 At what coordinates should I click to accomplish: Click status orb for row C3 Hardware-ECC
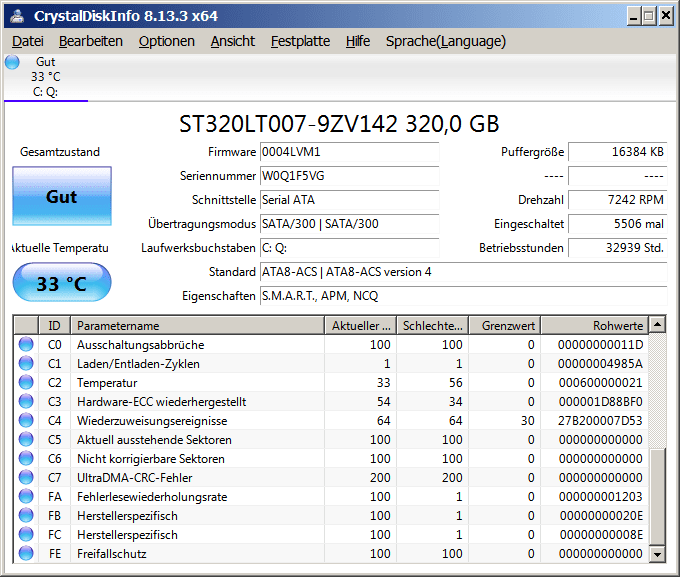pos(26,402)
